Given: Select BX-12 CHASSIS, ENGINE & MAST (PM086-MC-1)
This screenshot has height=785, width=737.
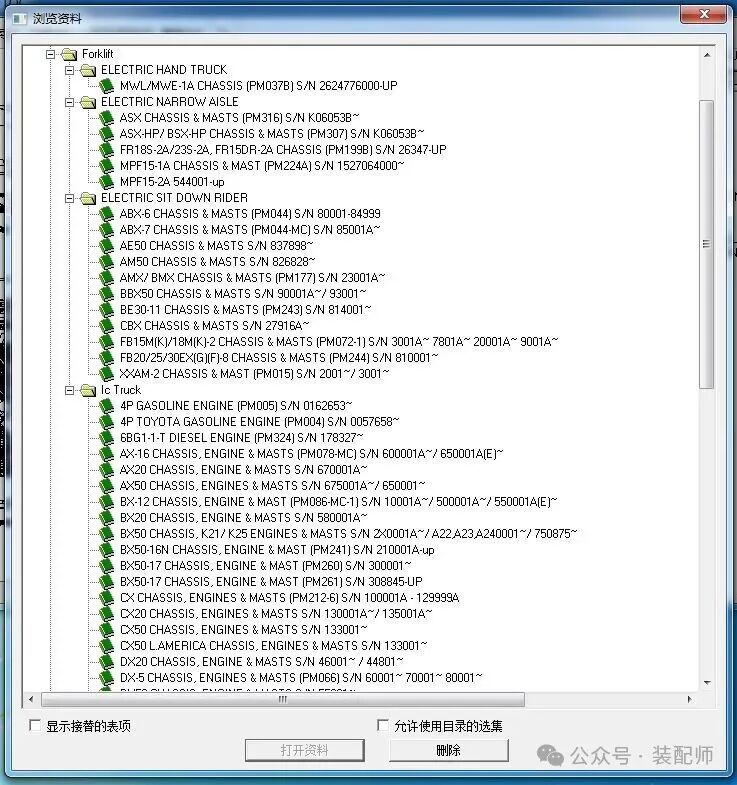Looking at the screenshot, I should tap(338, 502).
